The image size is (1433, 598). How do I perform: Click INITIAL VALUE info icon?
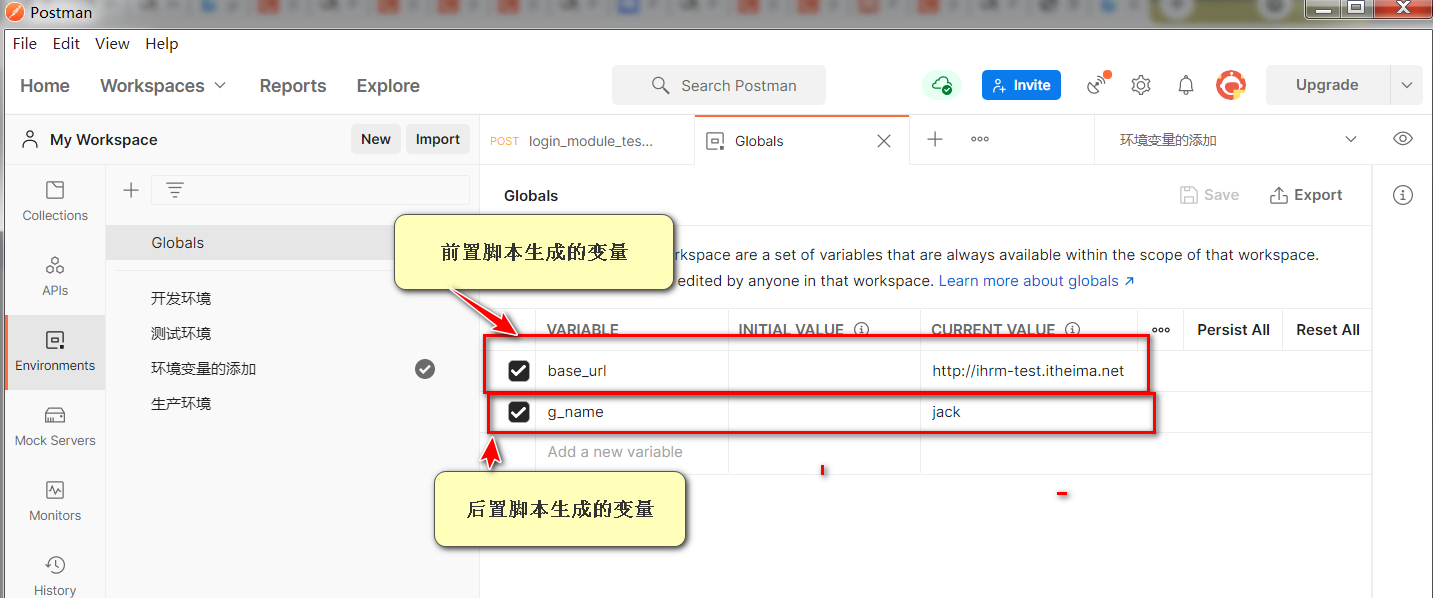pyautogui.click(x=861, y=329)
